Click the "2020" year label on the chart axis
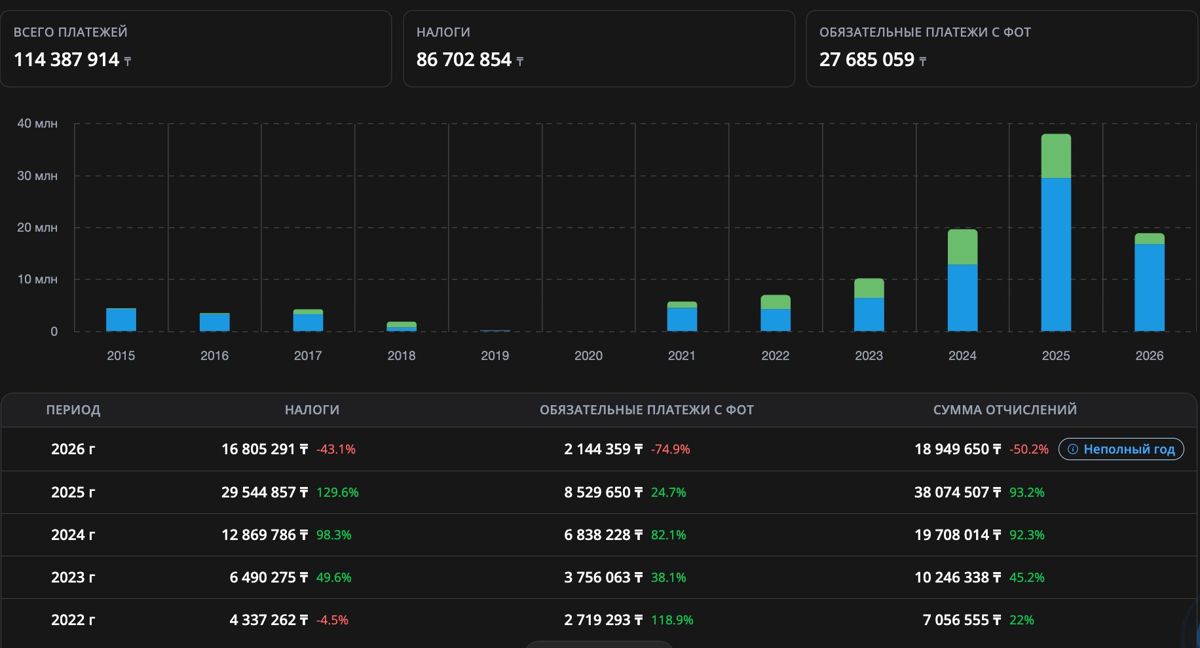 (589, 355)
